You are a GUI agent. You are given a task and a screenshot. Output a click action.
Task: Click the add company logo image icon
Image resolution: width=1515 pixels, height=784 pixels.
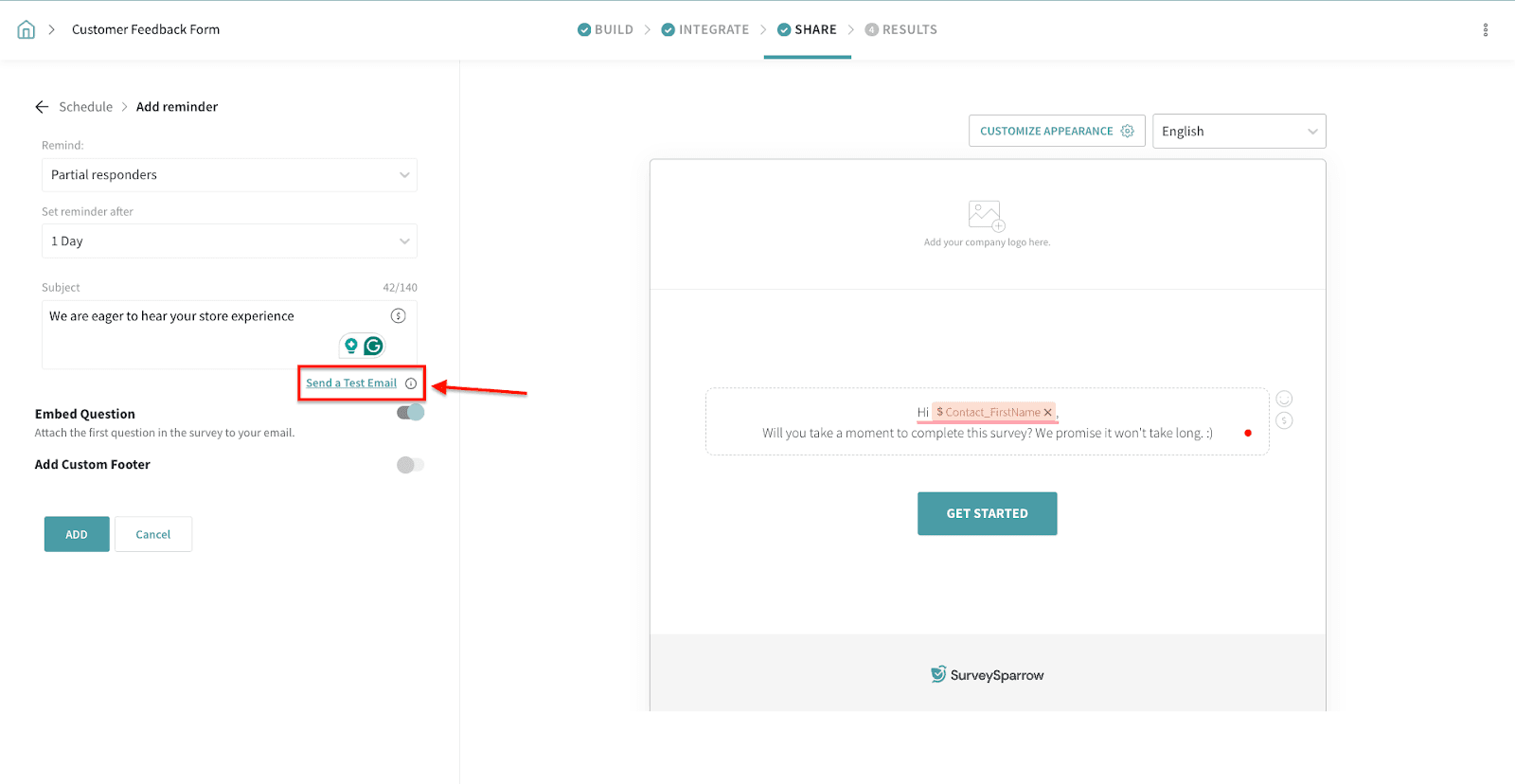click(x=986, y=216)
